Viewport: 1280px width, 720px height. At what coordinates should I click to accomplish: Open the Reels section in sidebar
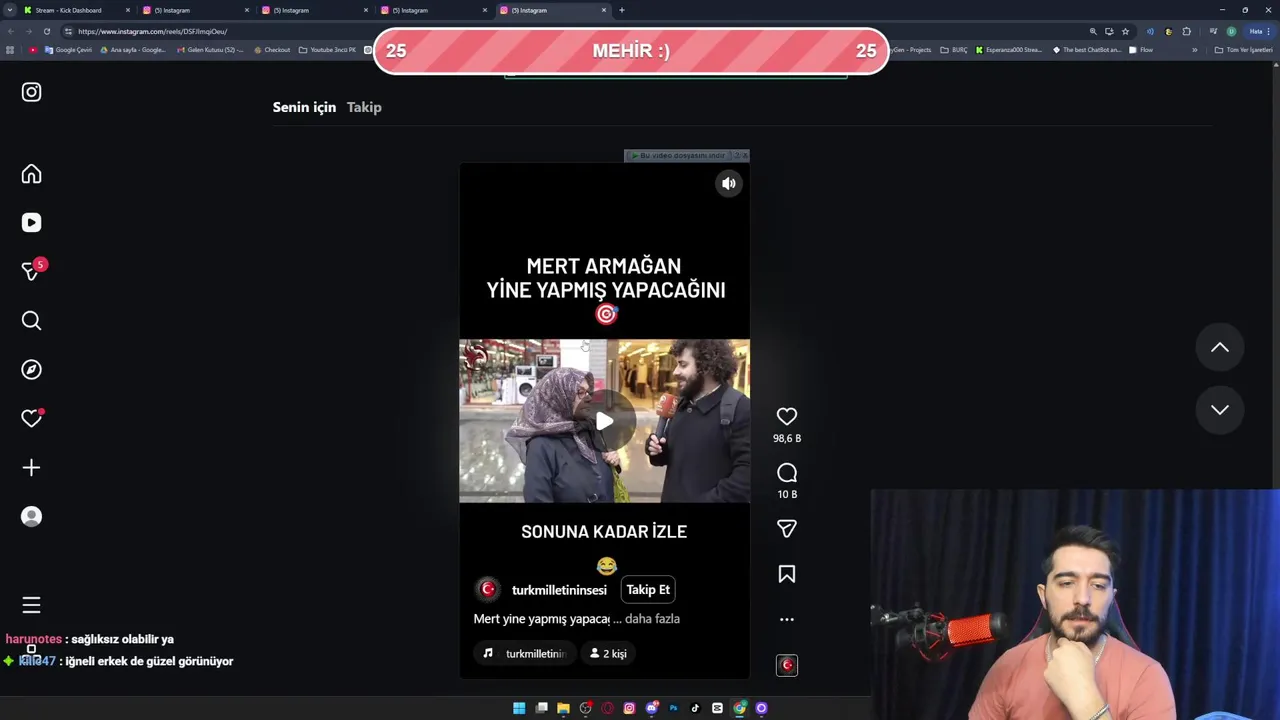31,223
